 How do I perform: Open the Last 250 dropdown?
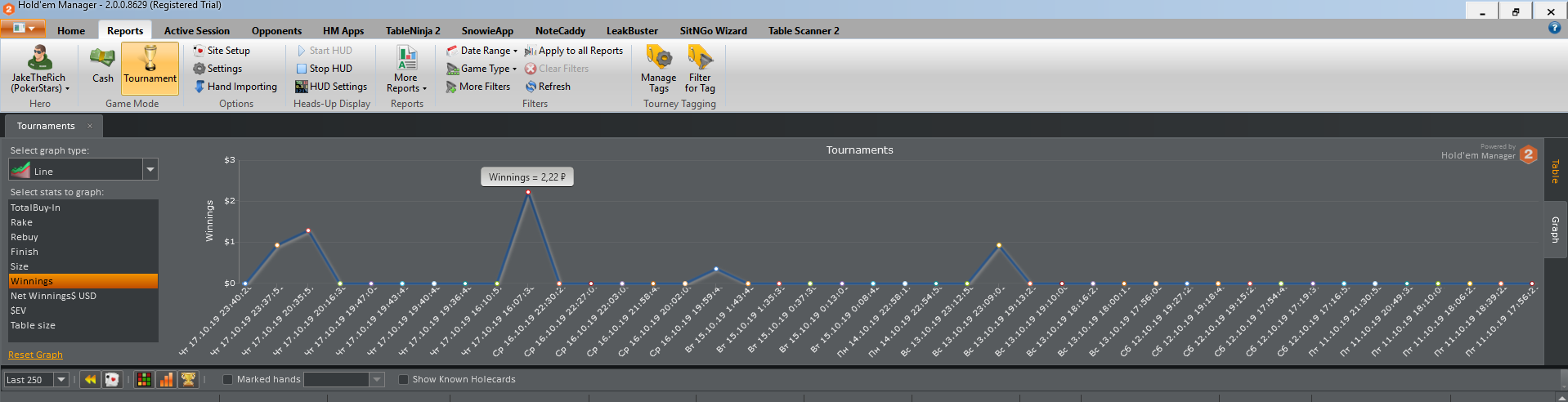61,379
